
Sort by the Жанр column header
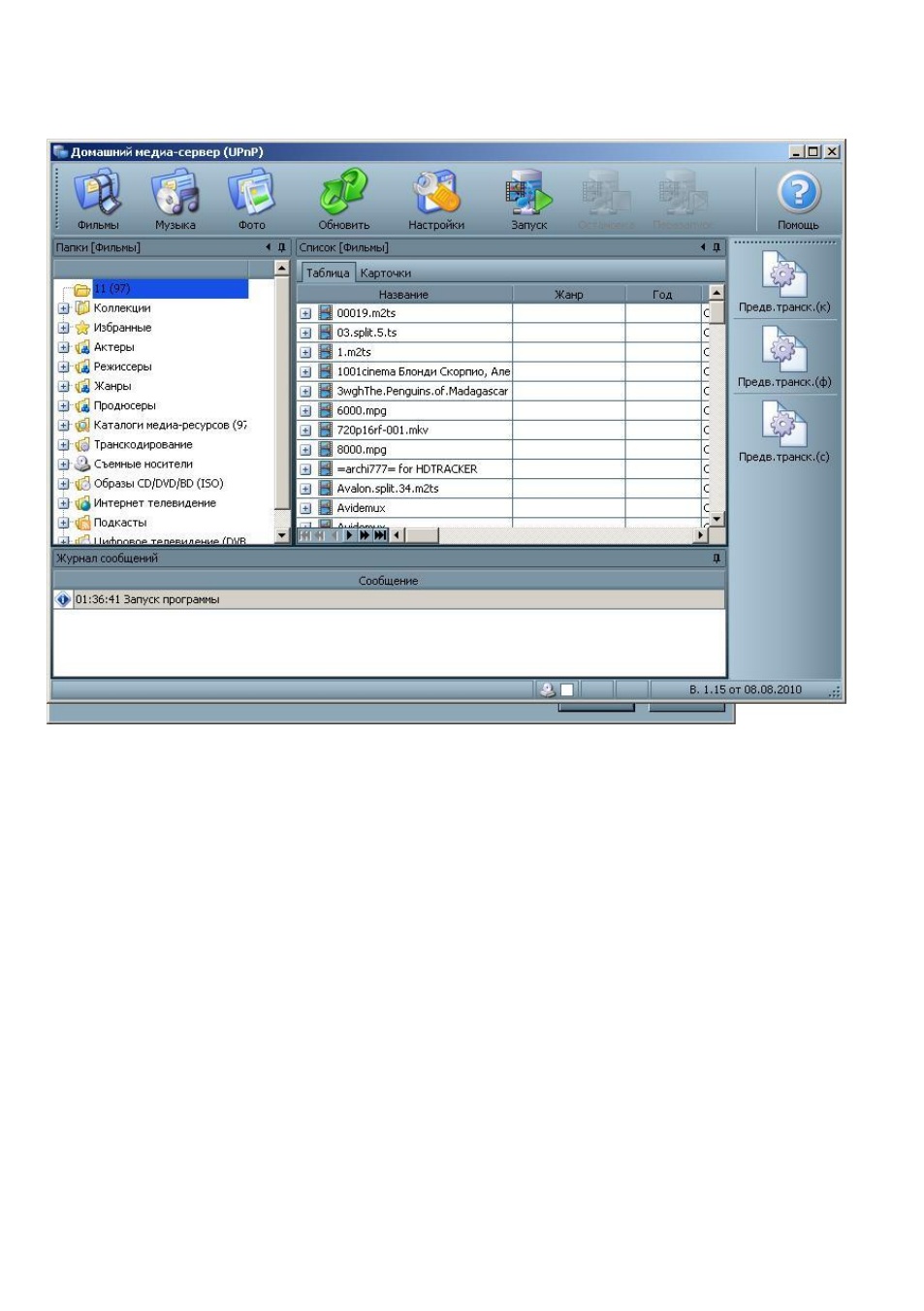point(569,294)
